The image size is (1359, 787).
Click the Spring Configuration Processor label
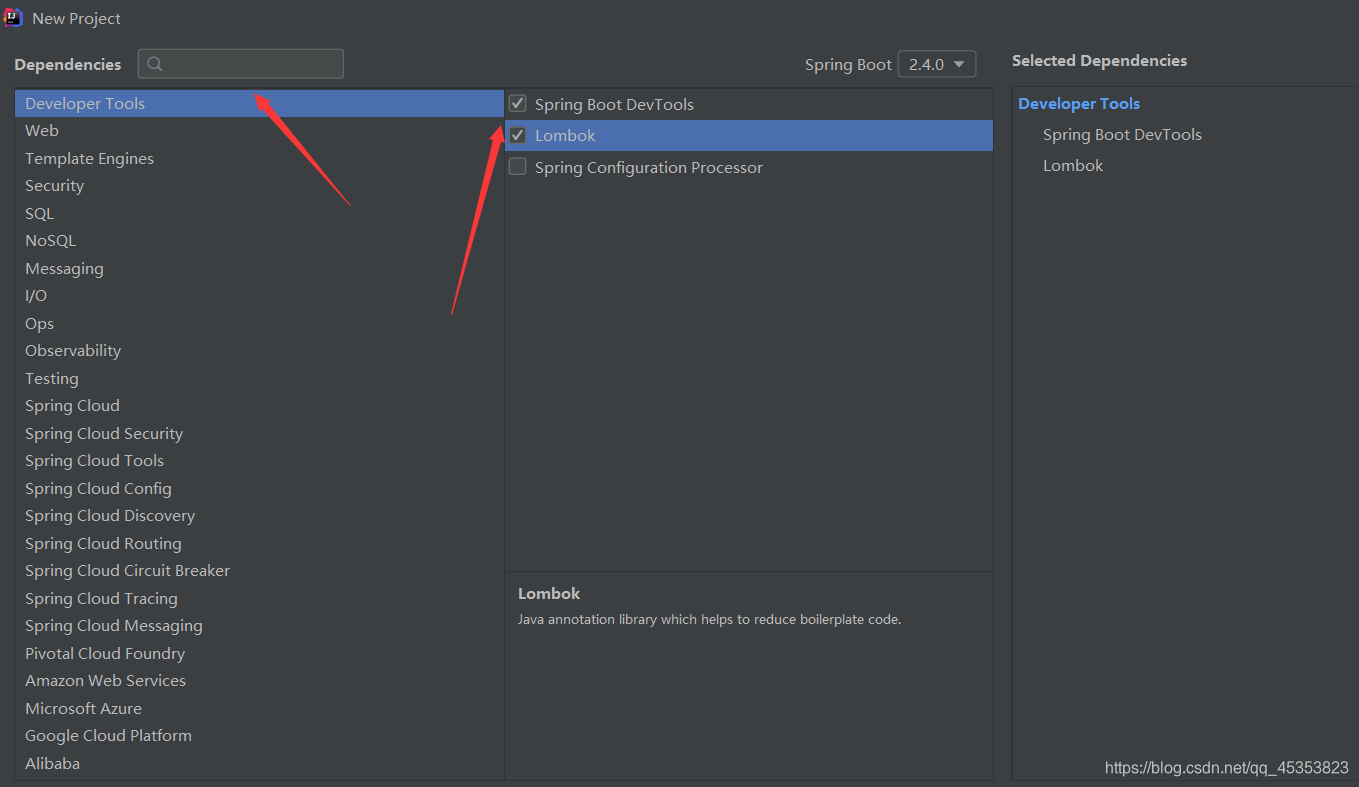[x=649, y=167]
